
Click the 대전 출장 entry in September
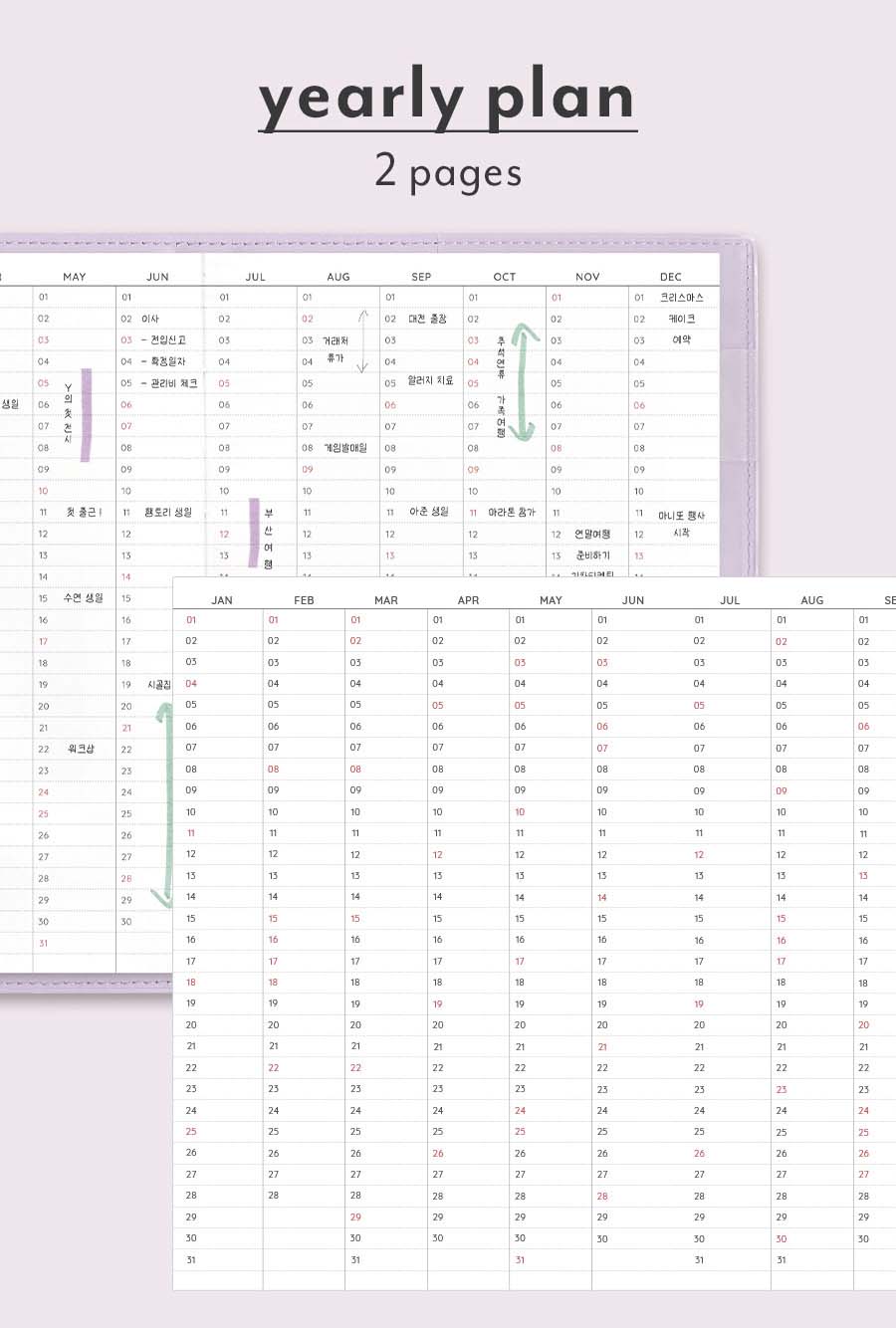pyautogui.click(x=428, y=320)
